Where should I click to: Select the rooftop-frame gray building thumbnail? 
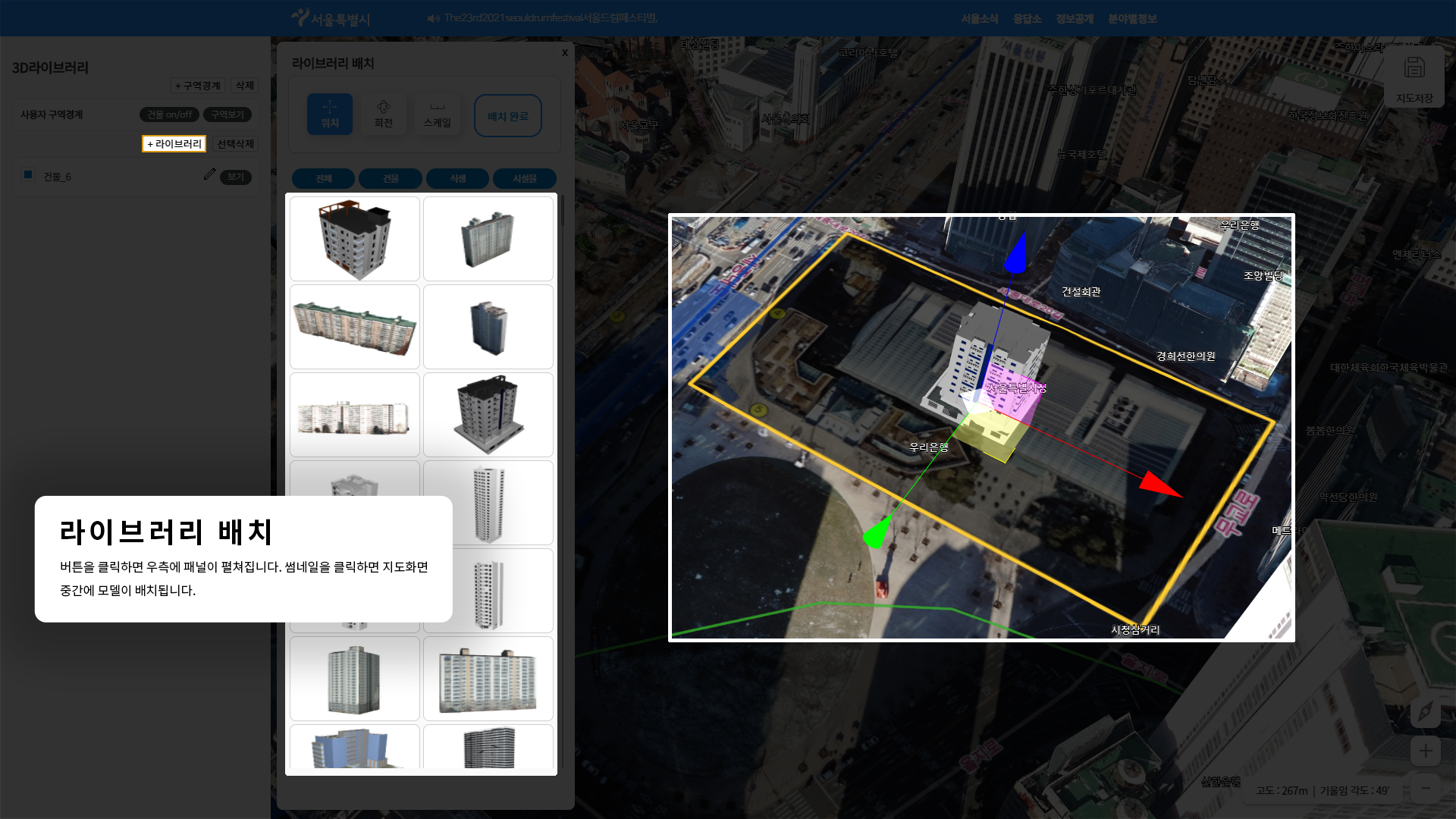[355, 239]
